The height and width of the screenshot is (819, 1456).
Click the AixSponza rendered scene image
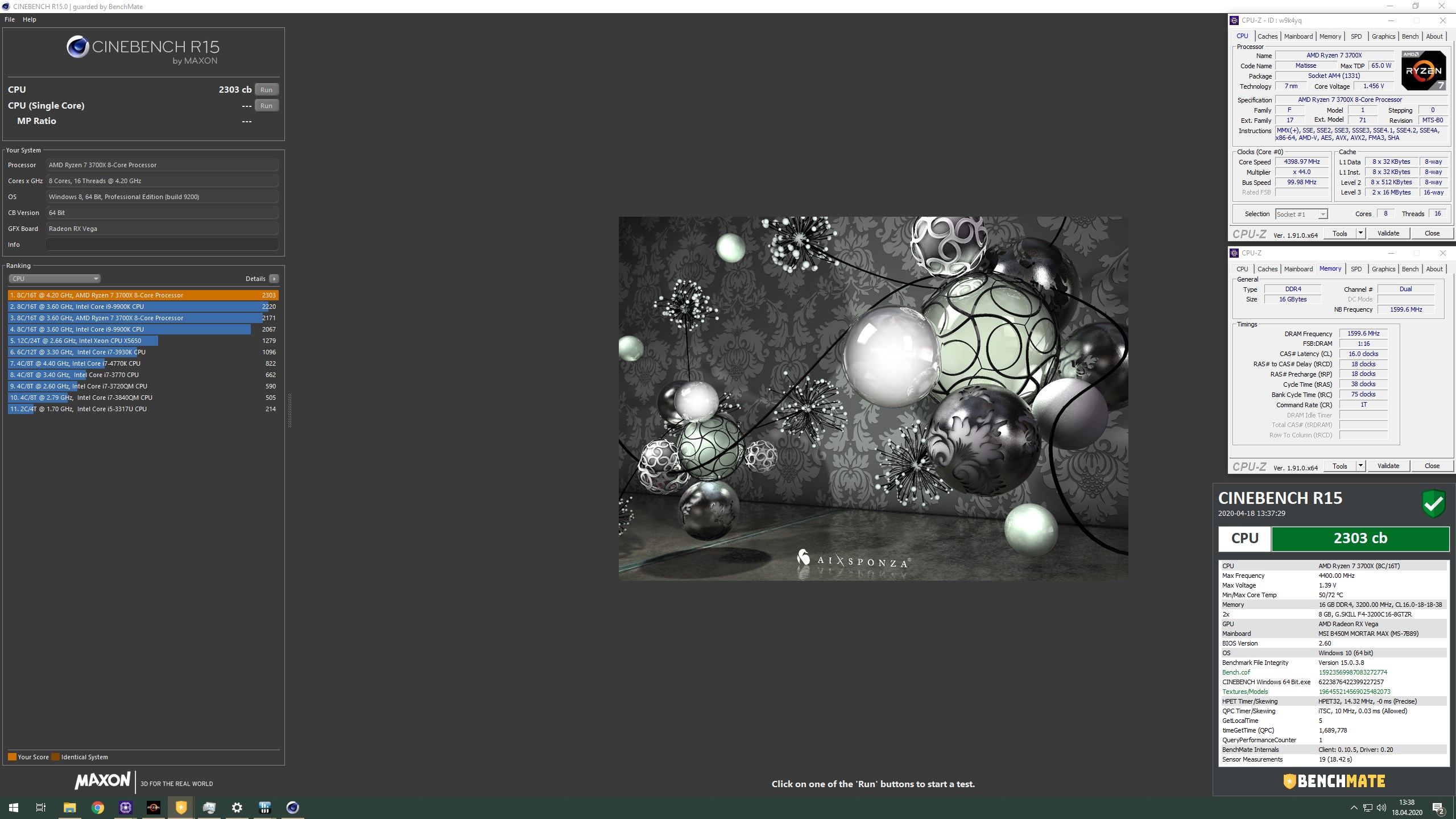(x=873, y=398)
